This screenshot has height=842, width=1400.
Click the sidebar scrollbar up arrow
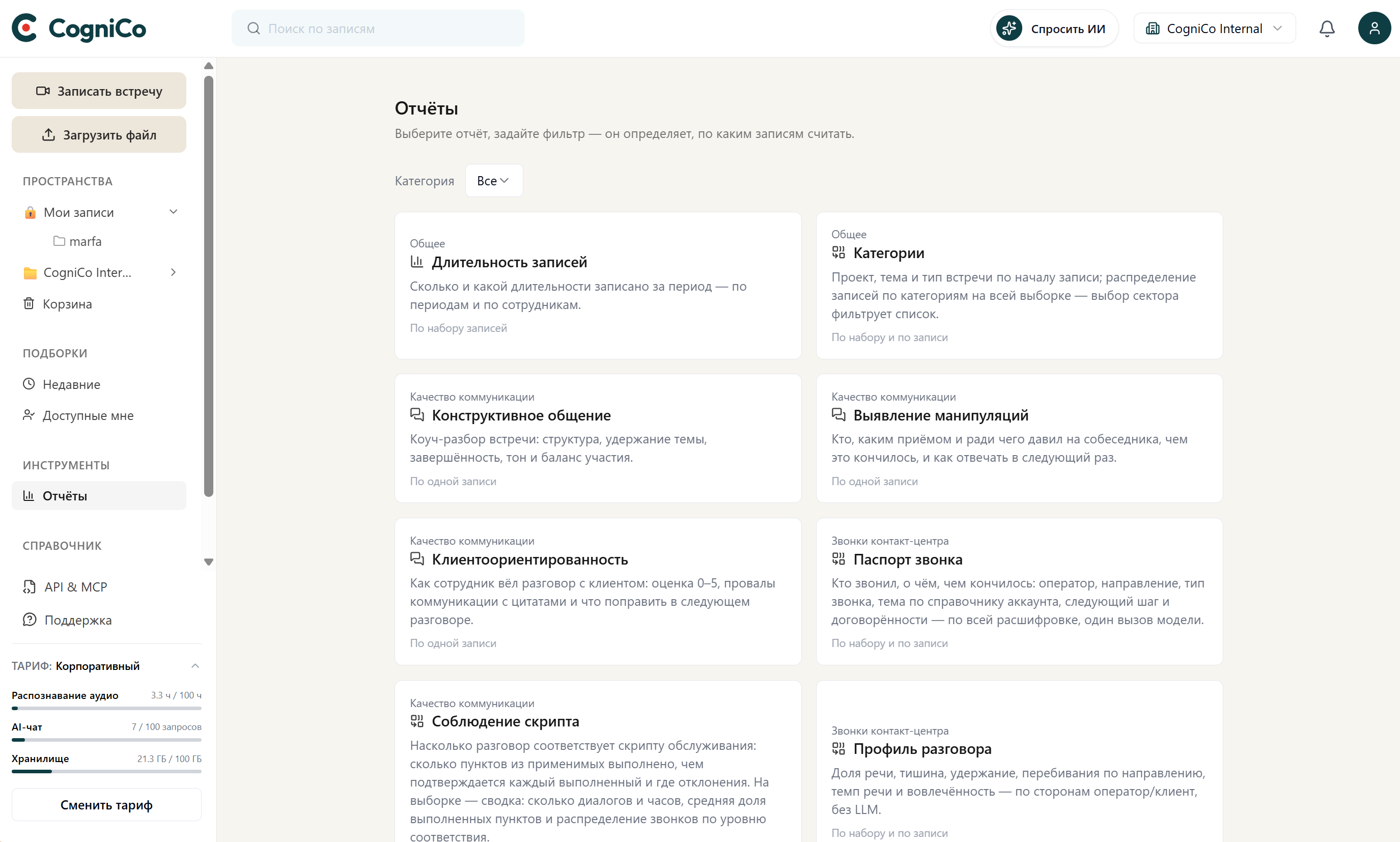pyautogui.click(x=209, y=66)
